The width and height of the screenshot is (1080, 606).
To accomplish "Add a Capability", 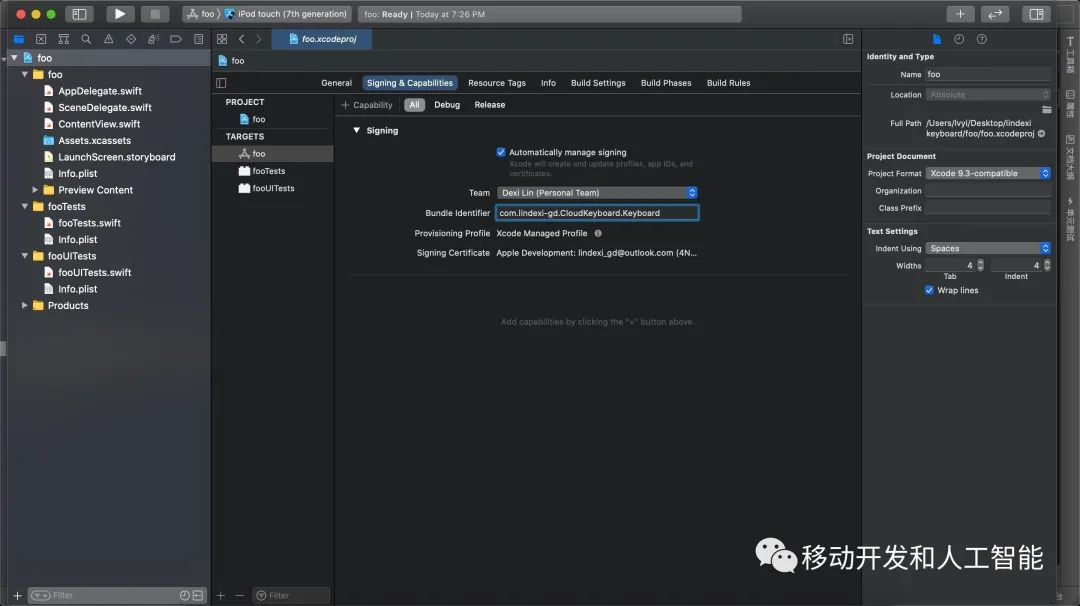I will click(x=366, y=105).
